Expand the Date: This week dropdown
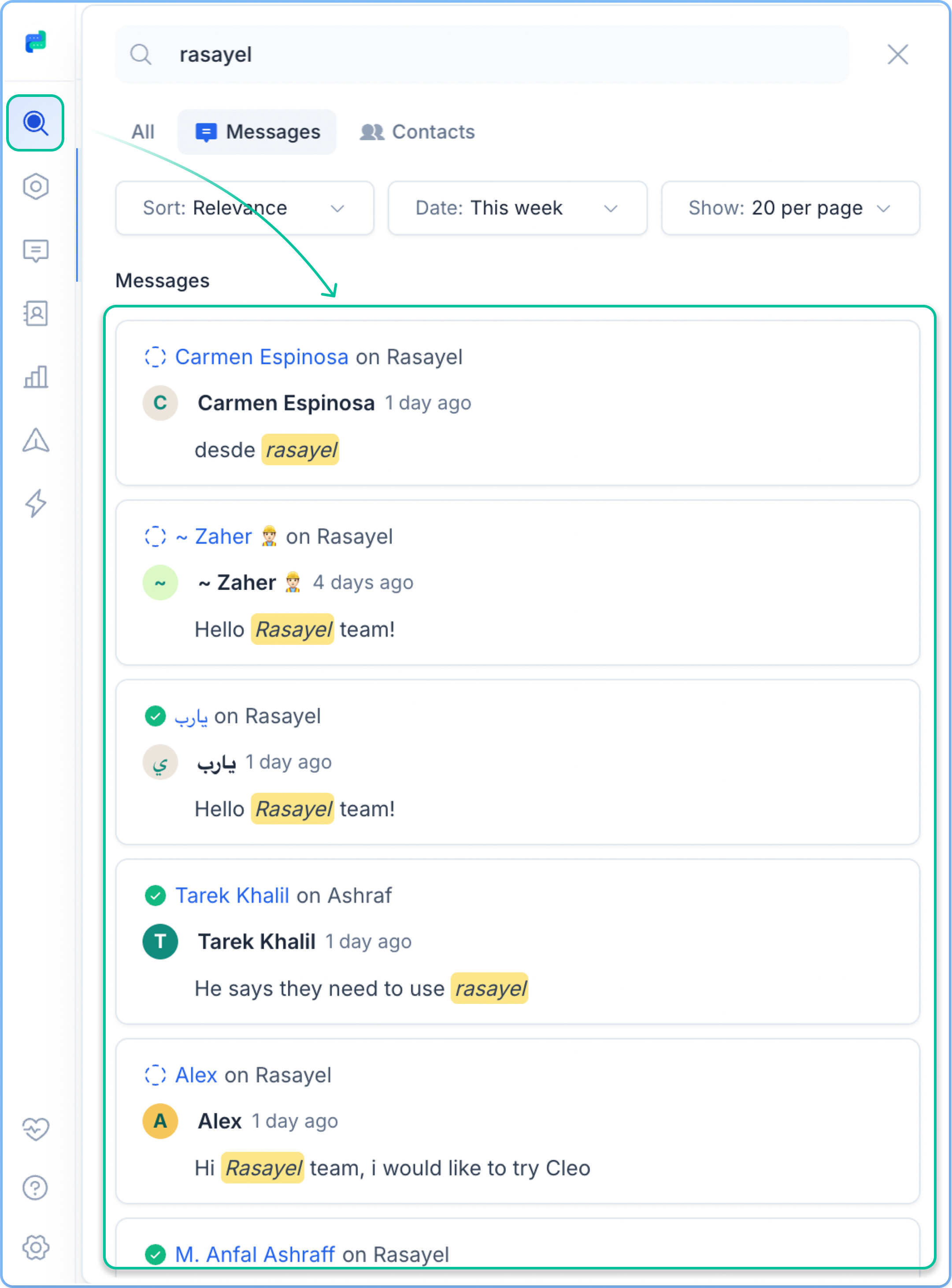 click(x=517, y=208)
